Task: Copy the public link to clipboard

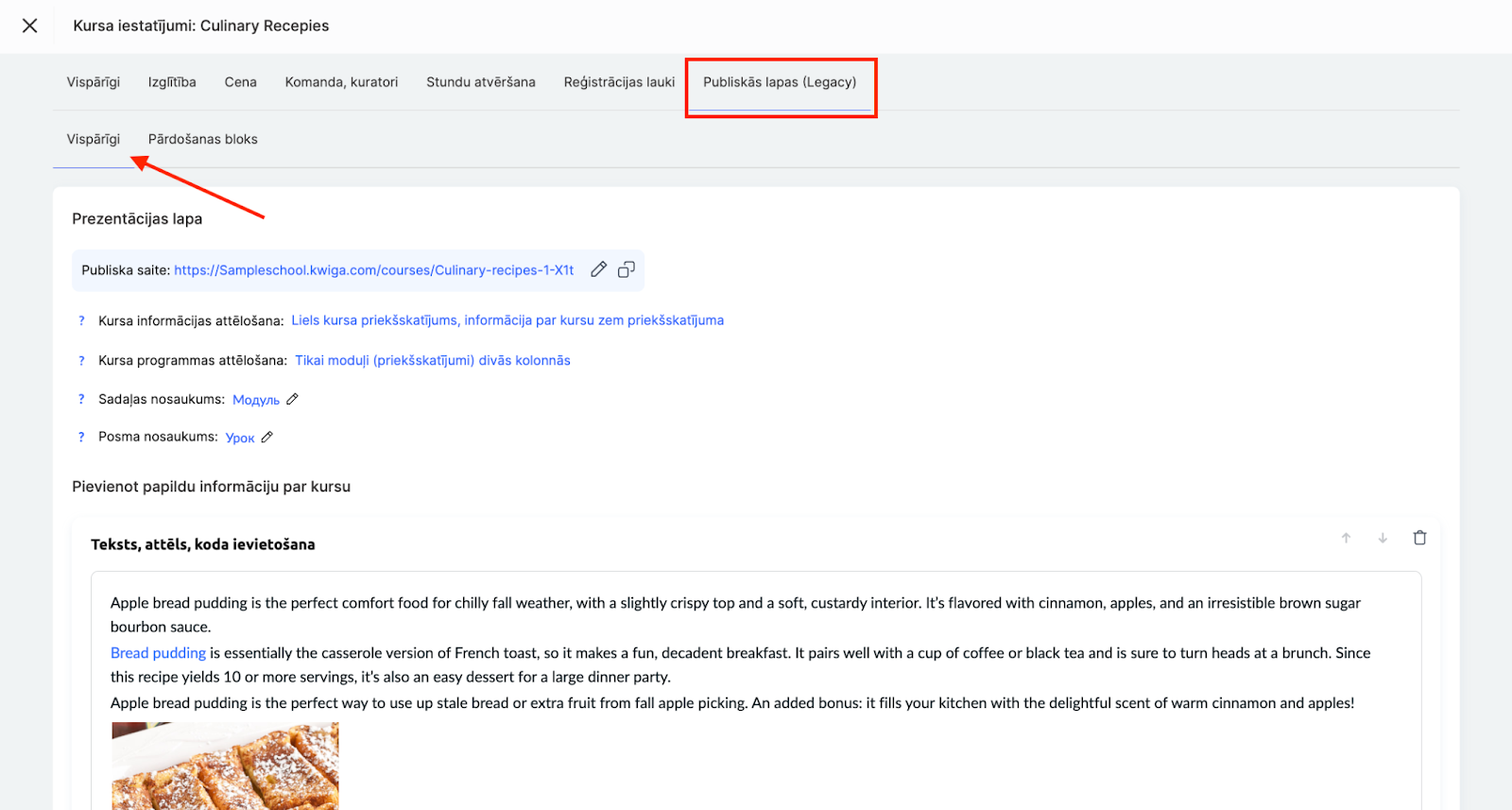Action: 626,269
